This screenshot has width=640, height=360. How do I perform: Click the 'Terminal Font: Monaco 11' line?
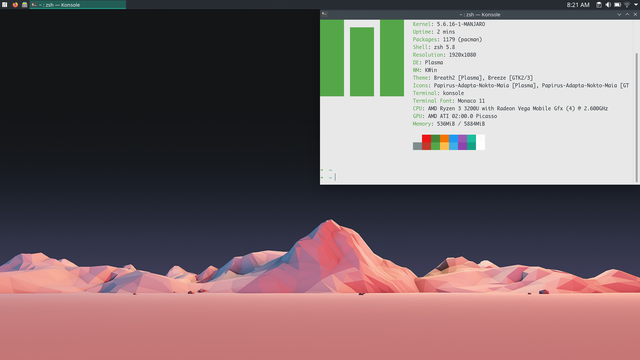tap(449, 101)
